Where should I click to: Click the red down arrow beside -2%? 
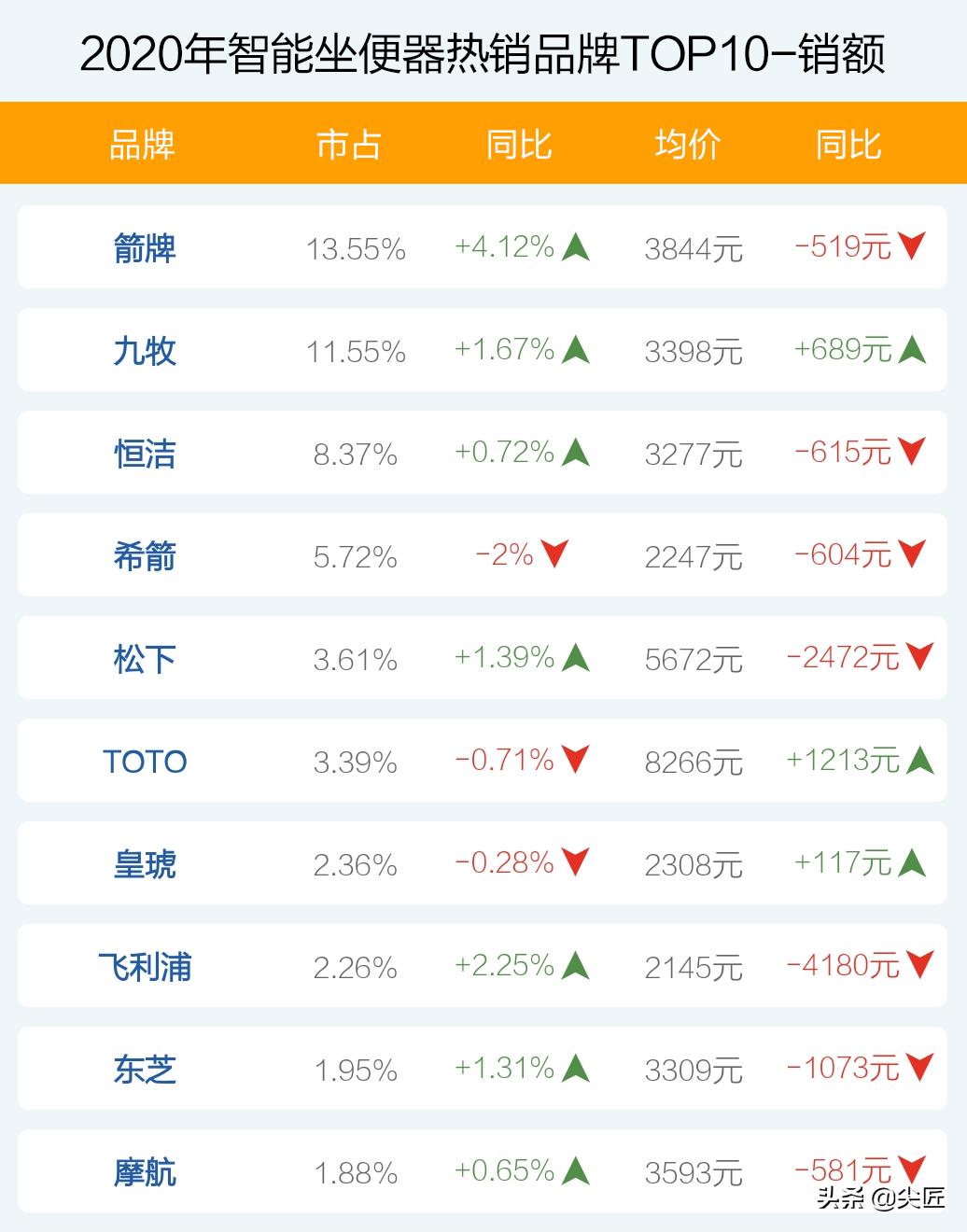click(x=554, y=554)
